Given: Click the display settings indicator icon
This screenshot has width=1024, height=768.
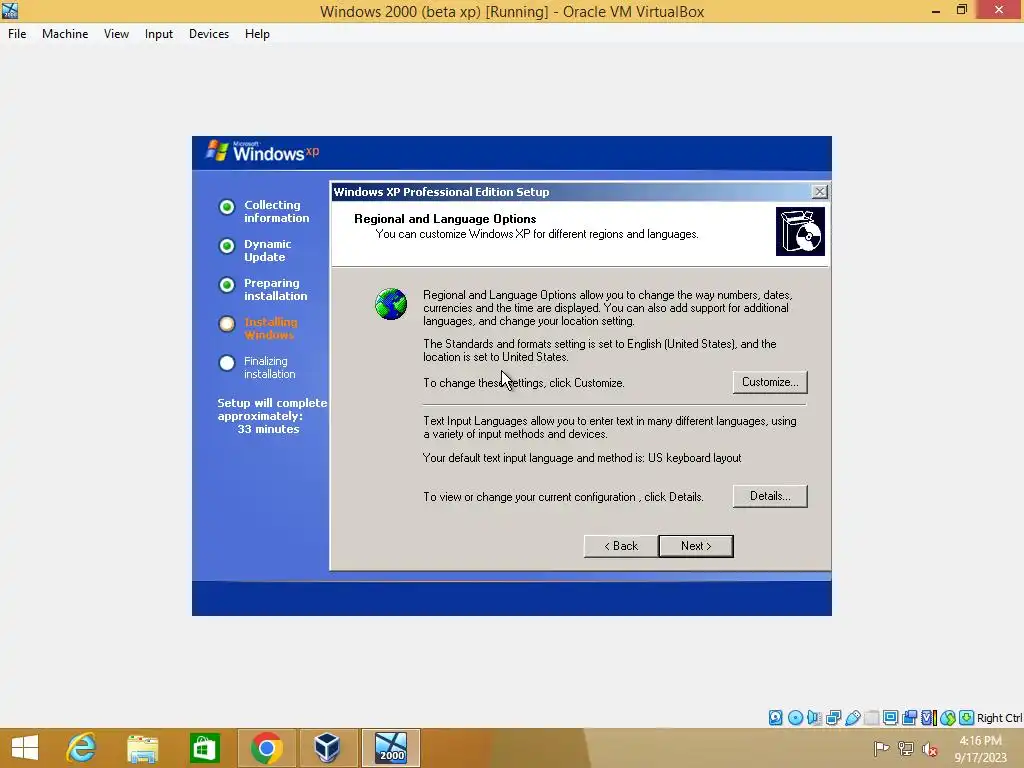Looking at the screenshot, I should (x=890, y=718).
